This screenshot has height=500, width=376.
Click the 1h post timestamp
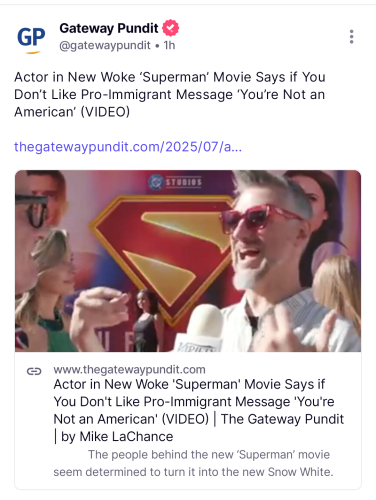[x=169, y=45]
